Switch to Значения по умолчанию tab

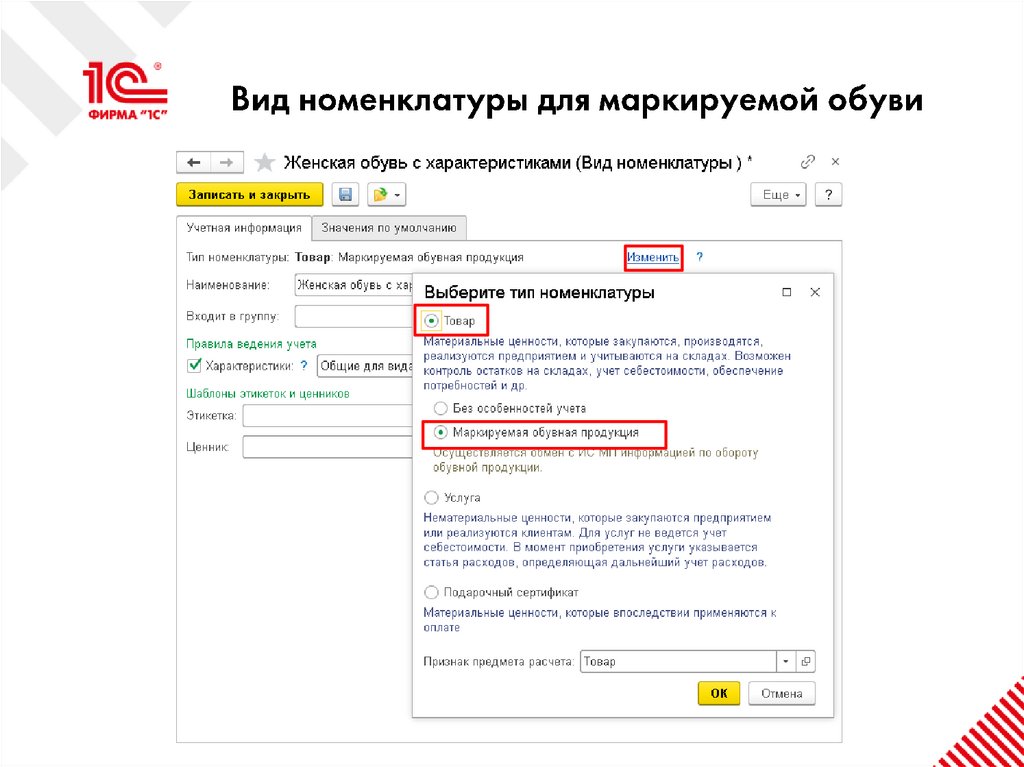[x=389, y=228]
